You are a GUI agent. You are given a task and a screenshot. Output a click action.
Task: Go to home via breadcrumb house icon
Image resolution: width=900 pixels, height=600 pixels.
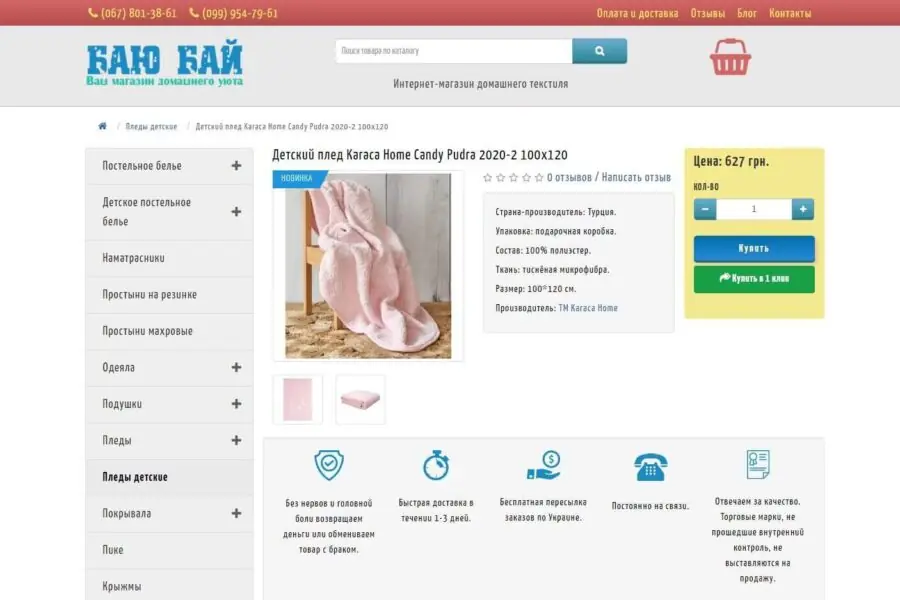click(102, 127)
